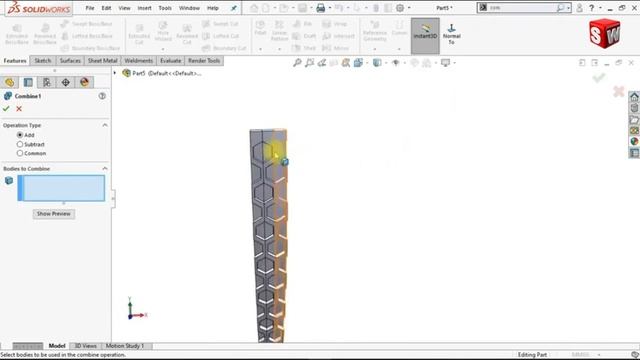Click the Normal To tool
The height and width of the screenshot is (360, 640).
(451, 34)
